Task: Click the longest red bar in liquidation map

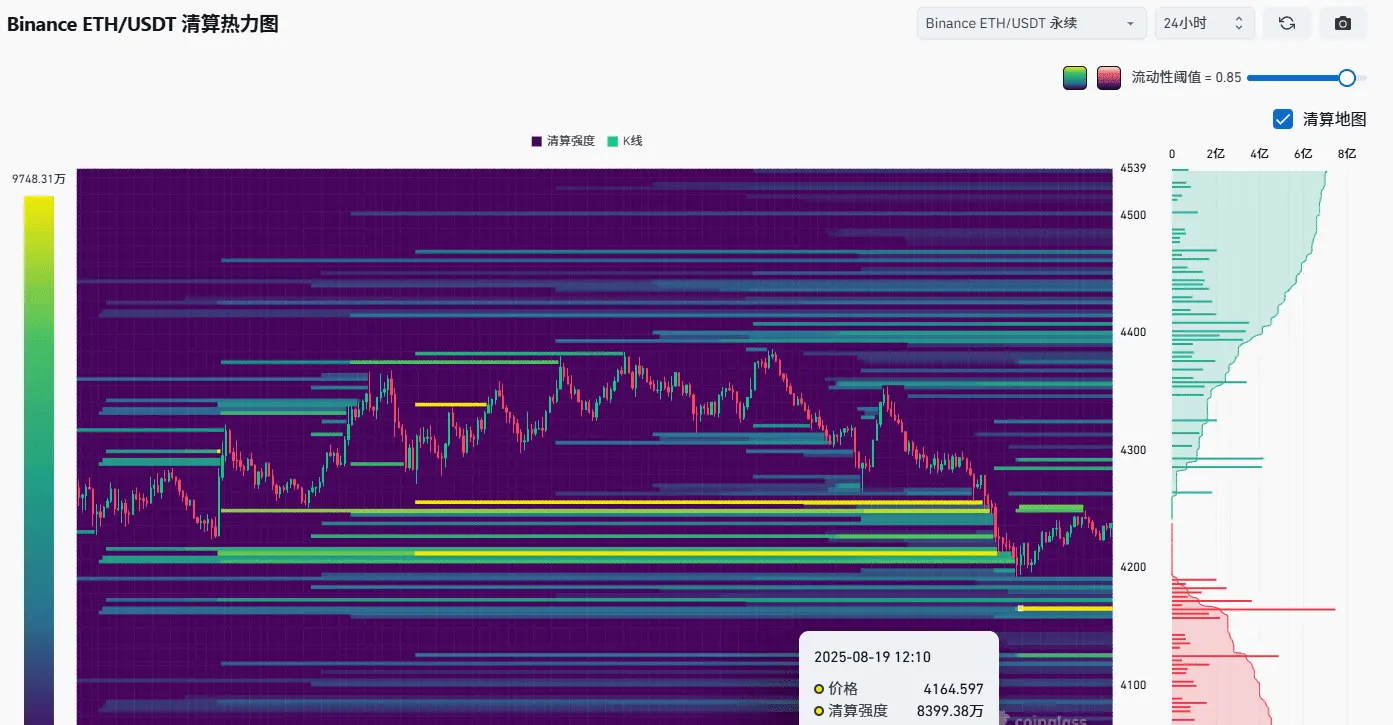Action: (1254, 609)
